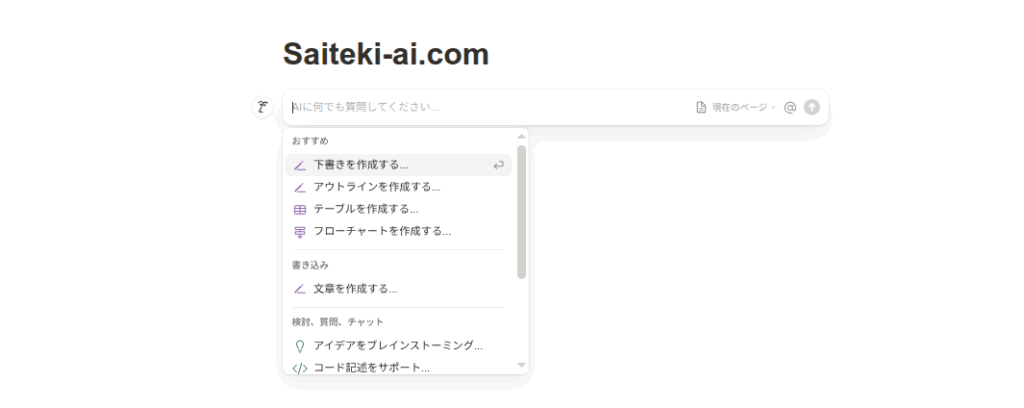
Task: Click the flowchart icon for フローチャートを作成する
Action: click(x=300, y=232)
